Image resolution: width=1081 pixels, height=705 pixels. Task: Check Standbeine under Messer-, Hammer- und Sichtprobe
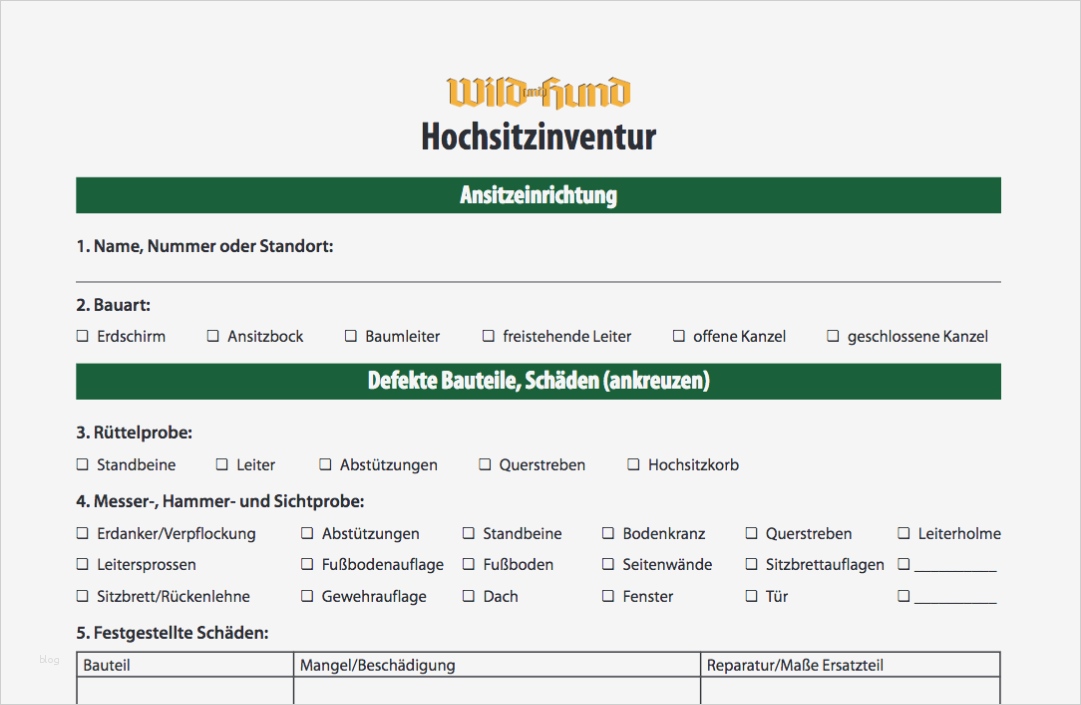click(x=469, y=533)
